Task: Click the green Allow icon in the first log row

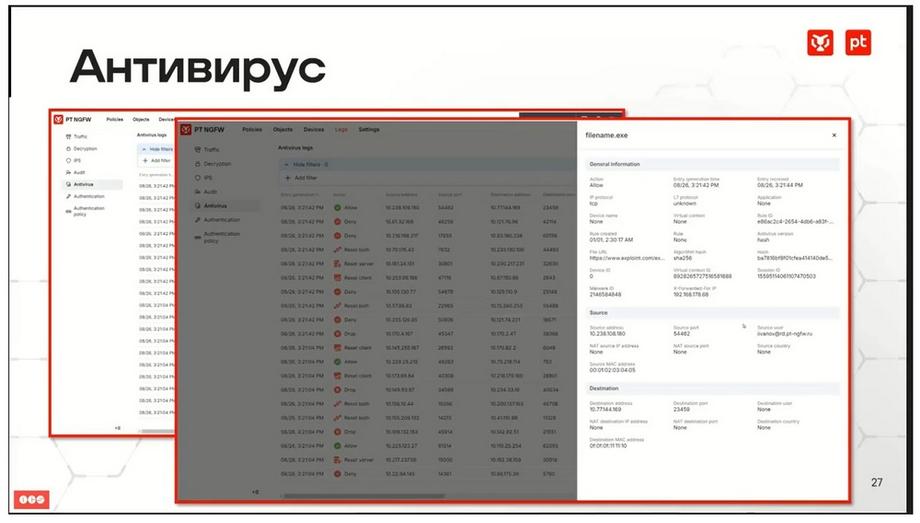Action: (337, 208)
